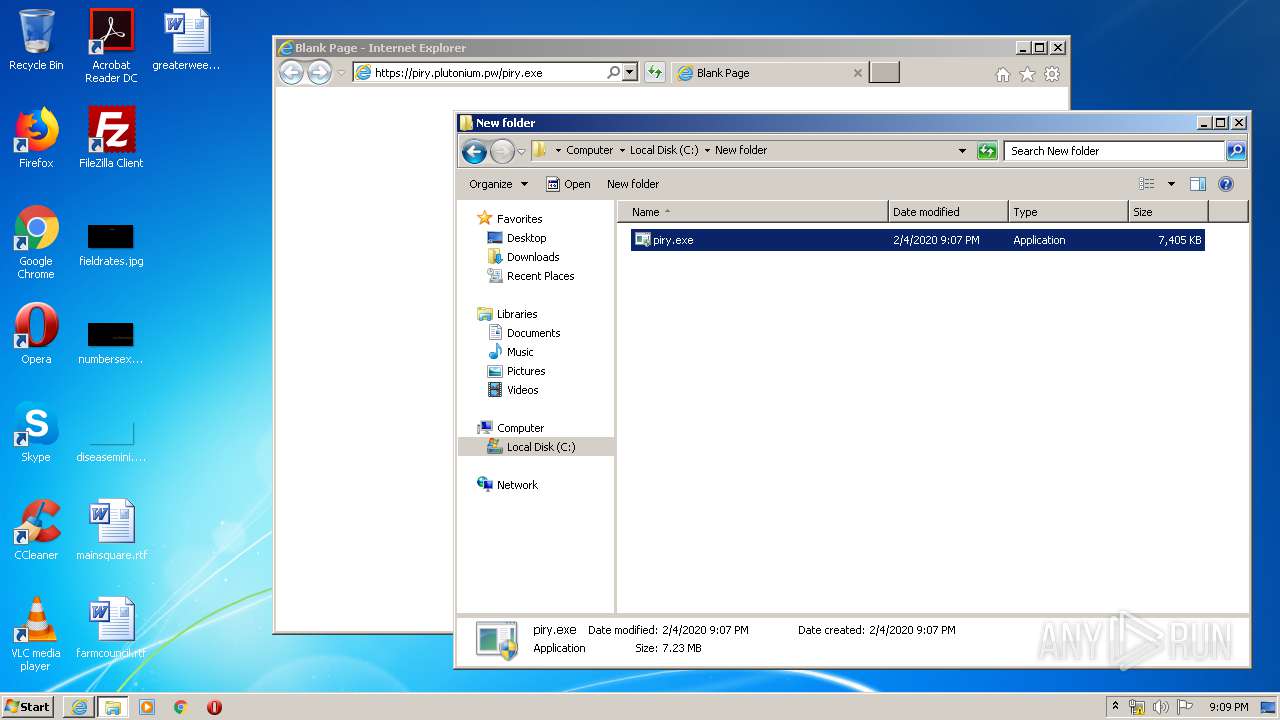Image resolution: width=1280 pixels, height=720 pixels.
Task: Open the FileZilla Client shortcut
Action: pos(111,138)
